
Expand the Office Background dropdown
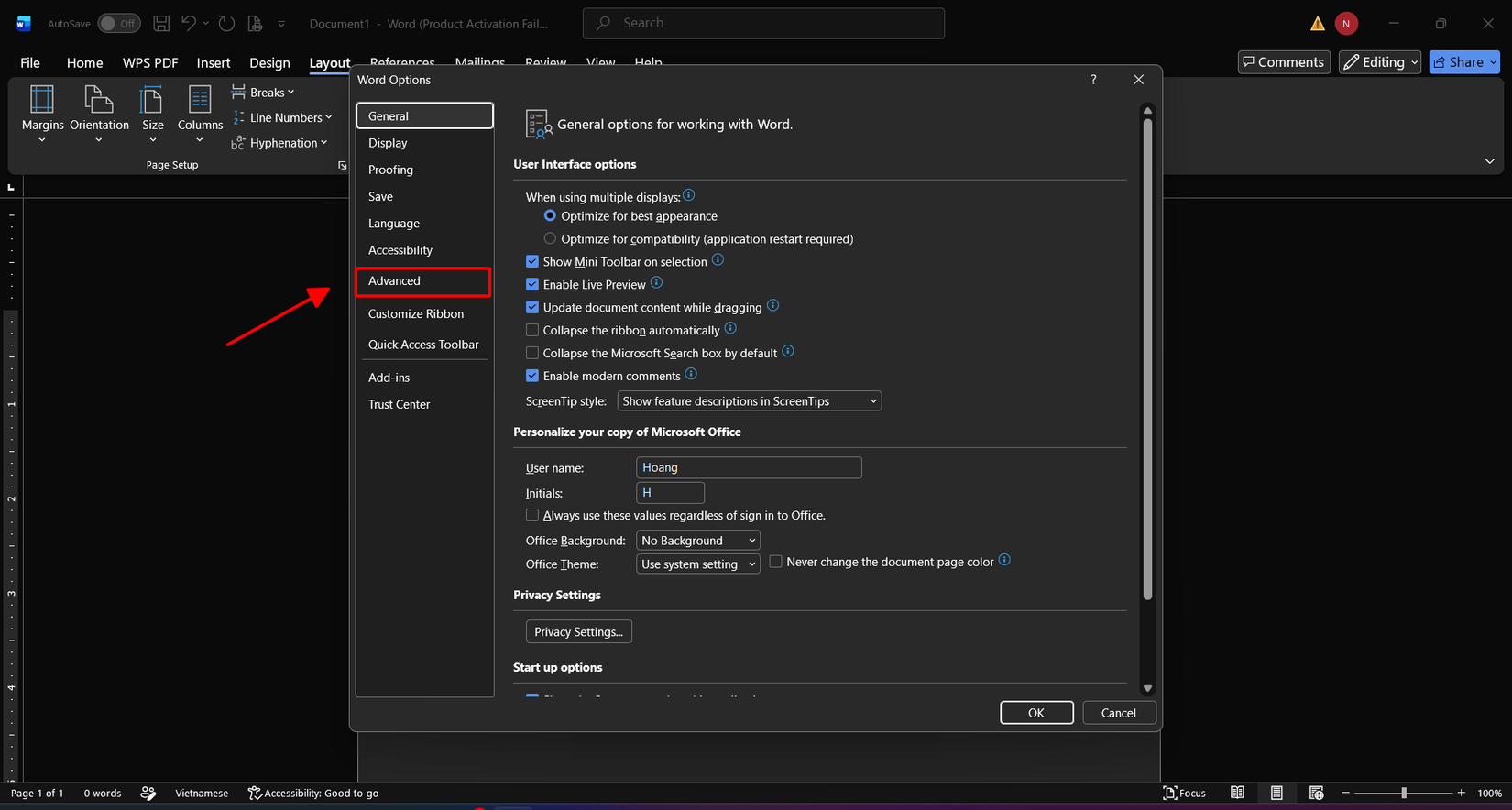point(698,541)
